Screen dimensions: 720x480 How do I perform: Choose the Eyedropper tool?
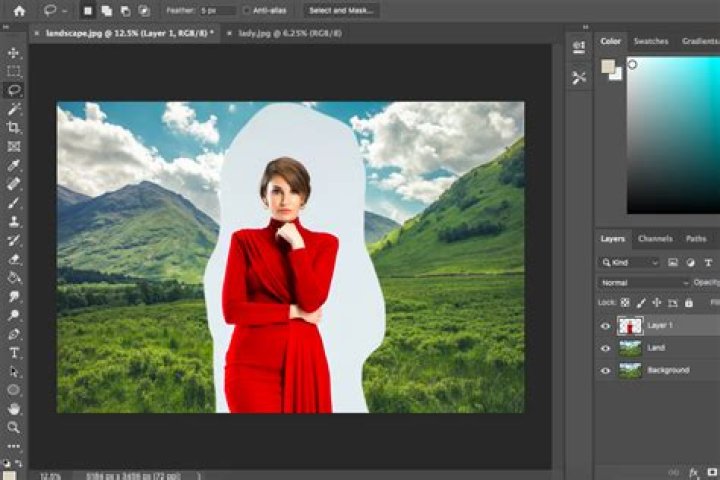tap(14, 165)
